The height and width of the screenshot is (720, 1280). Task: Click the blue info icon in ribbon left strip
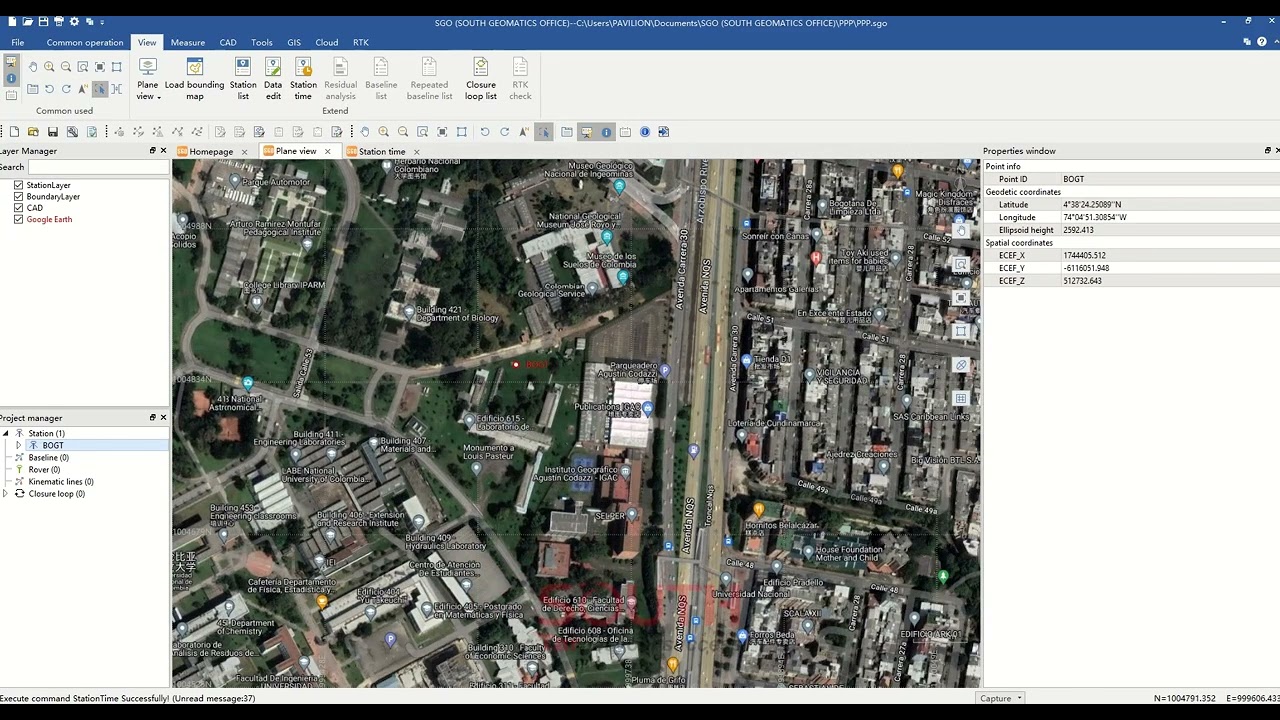pos(11,78)
